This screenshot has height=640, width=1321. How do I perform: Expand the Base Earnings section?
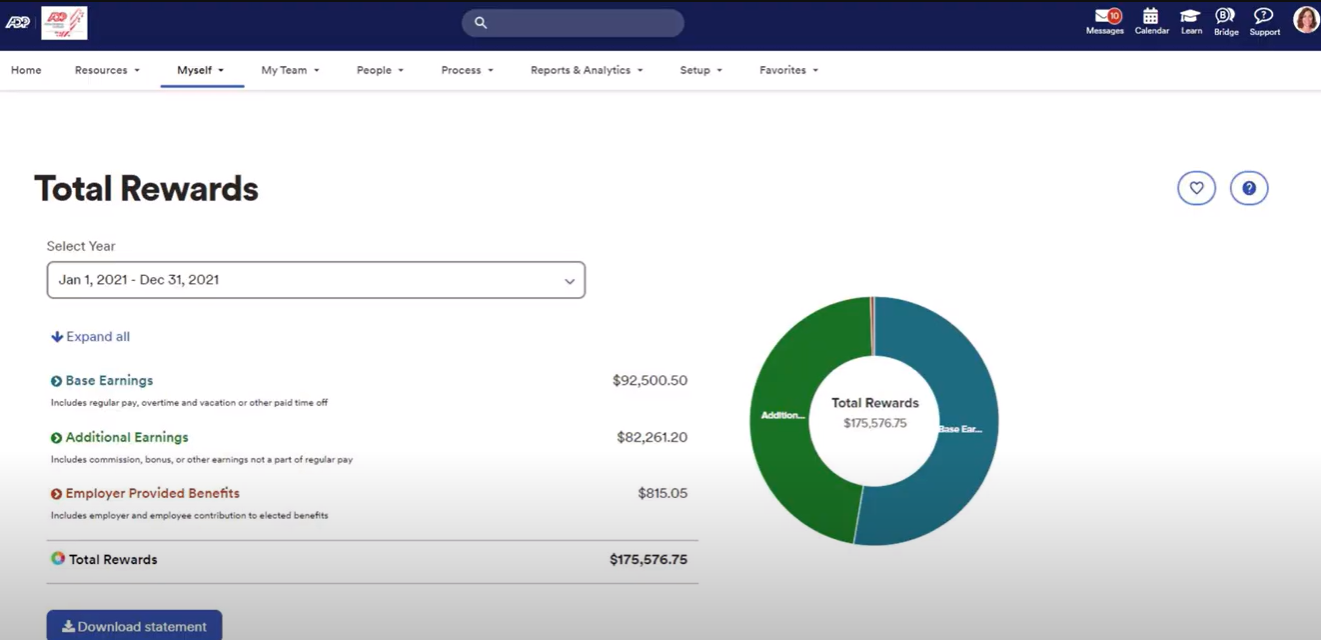coord(102,381)
